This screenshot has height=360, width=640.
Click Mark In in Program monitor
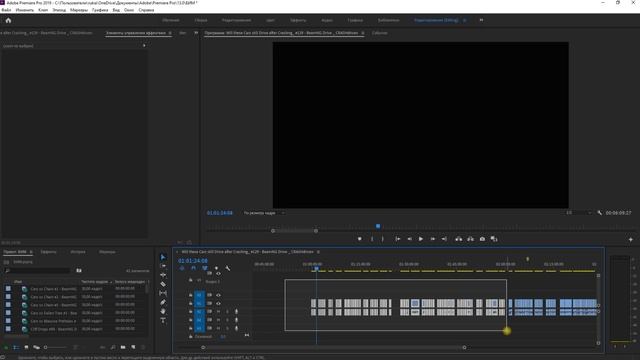372,239
